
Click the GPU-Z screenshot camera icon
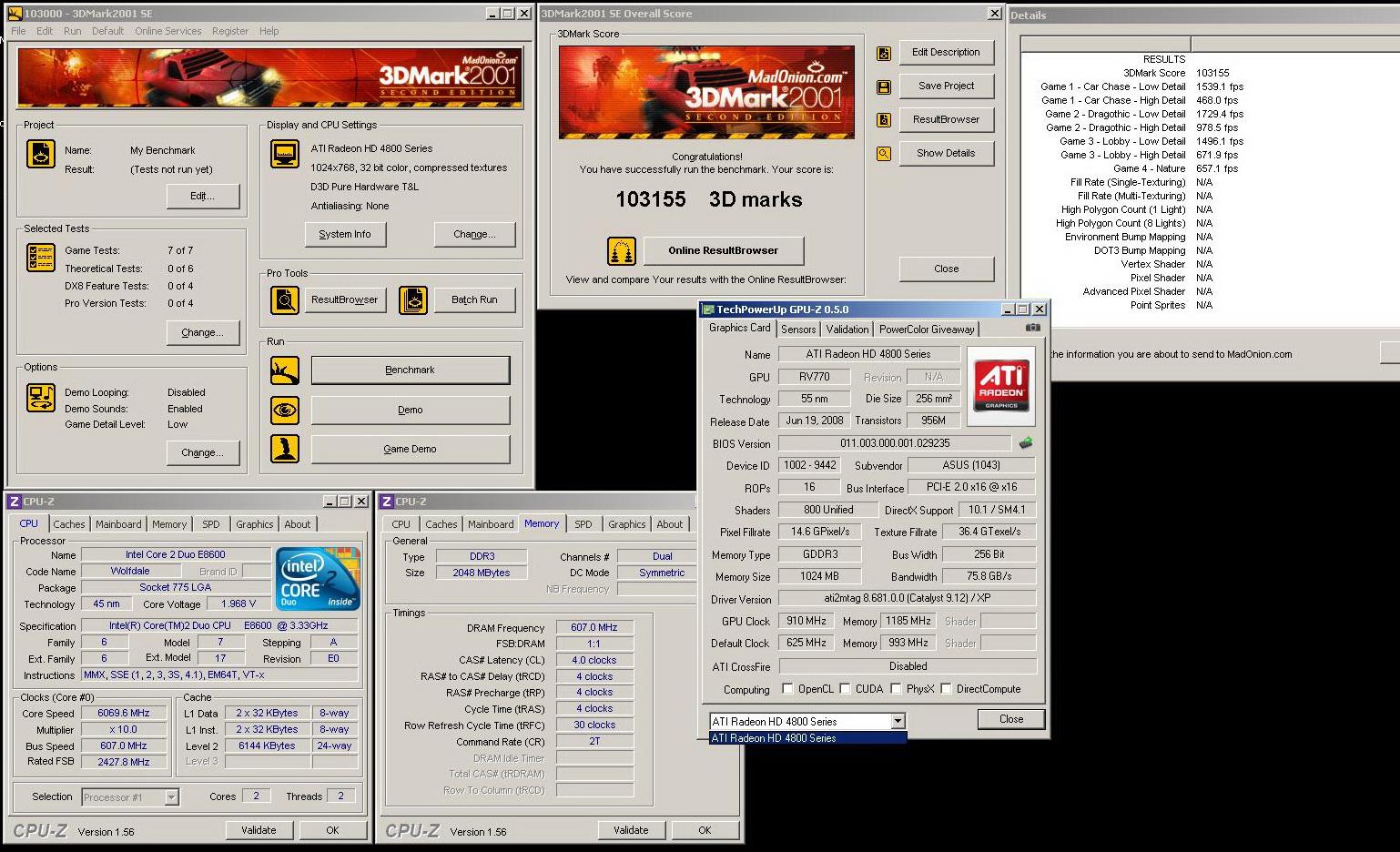coord(1033,328)
